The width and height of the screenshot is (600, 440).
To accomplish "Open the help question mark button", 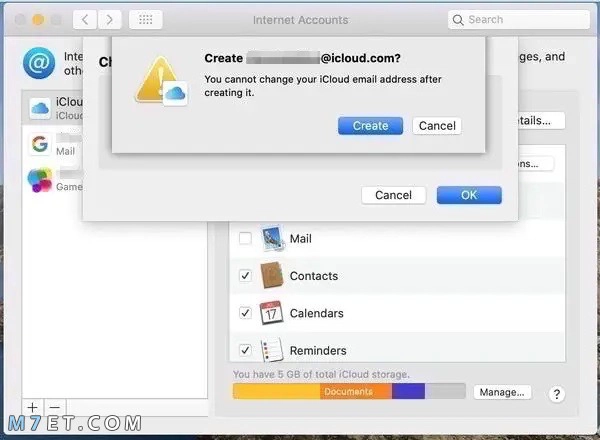I will pyautogui.click(x=557, y=394).
